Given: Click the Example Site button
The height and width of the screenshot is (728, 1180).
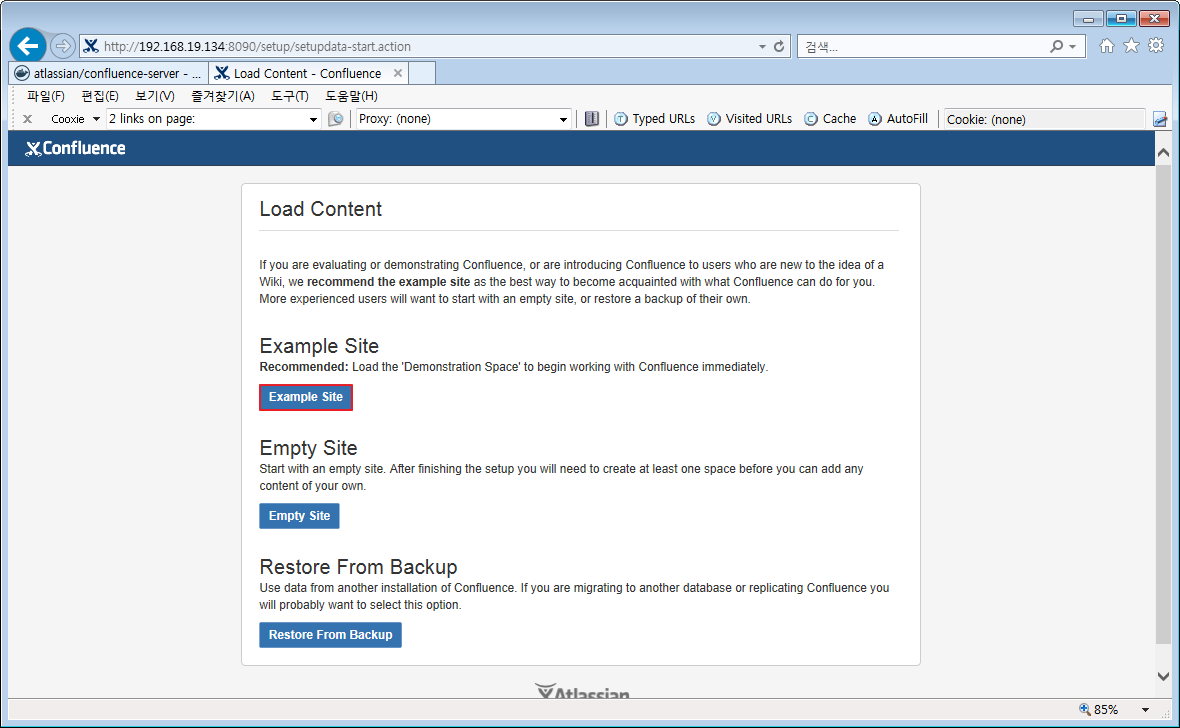Looking at the screenshot, I should pos(306,397).
